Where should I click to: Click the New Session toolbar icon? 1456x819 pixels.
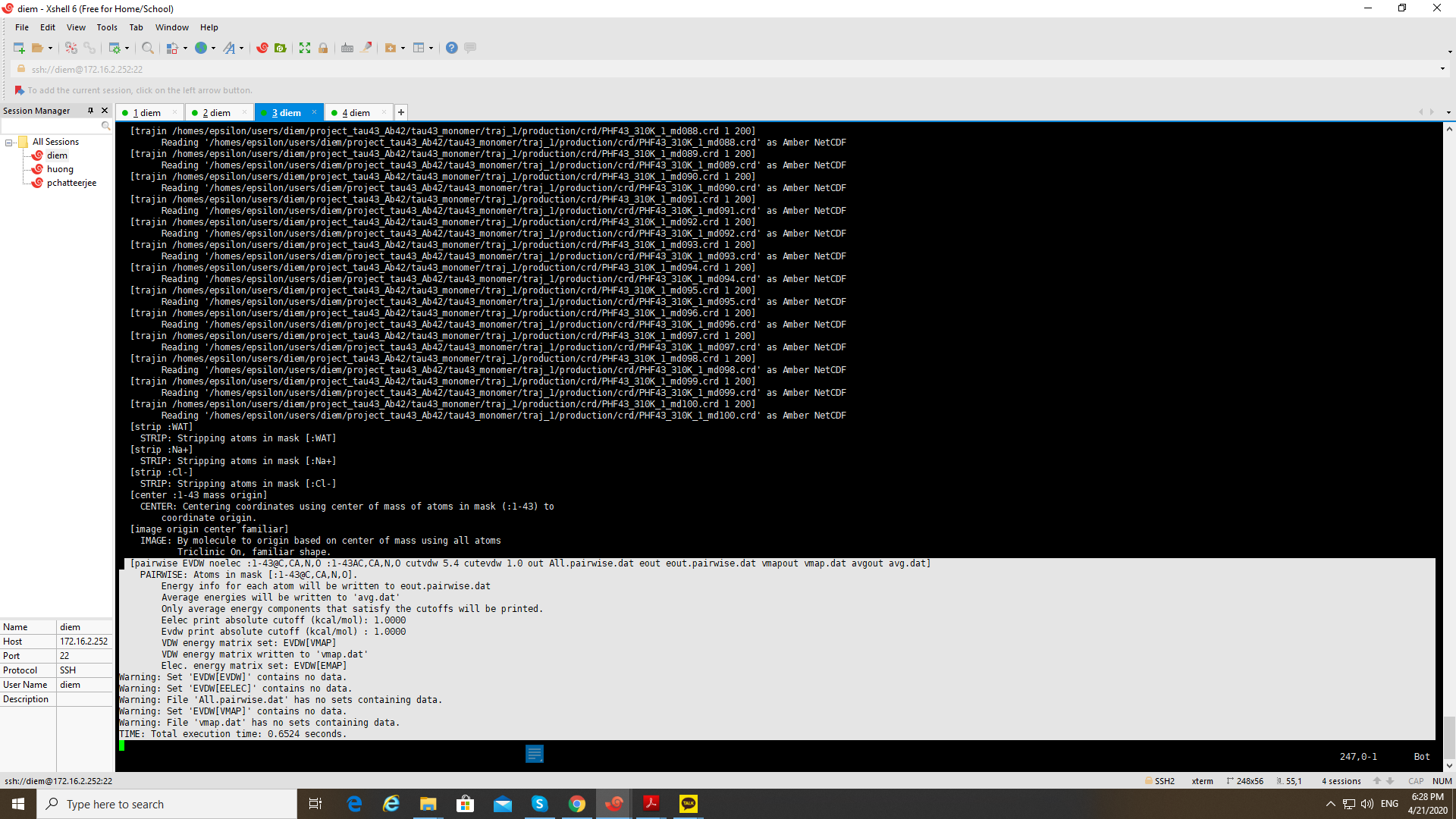tap(19, 48)
